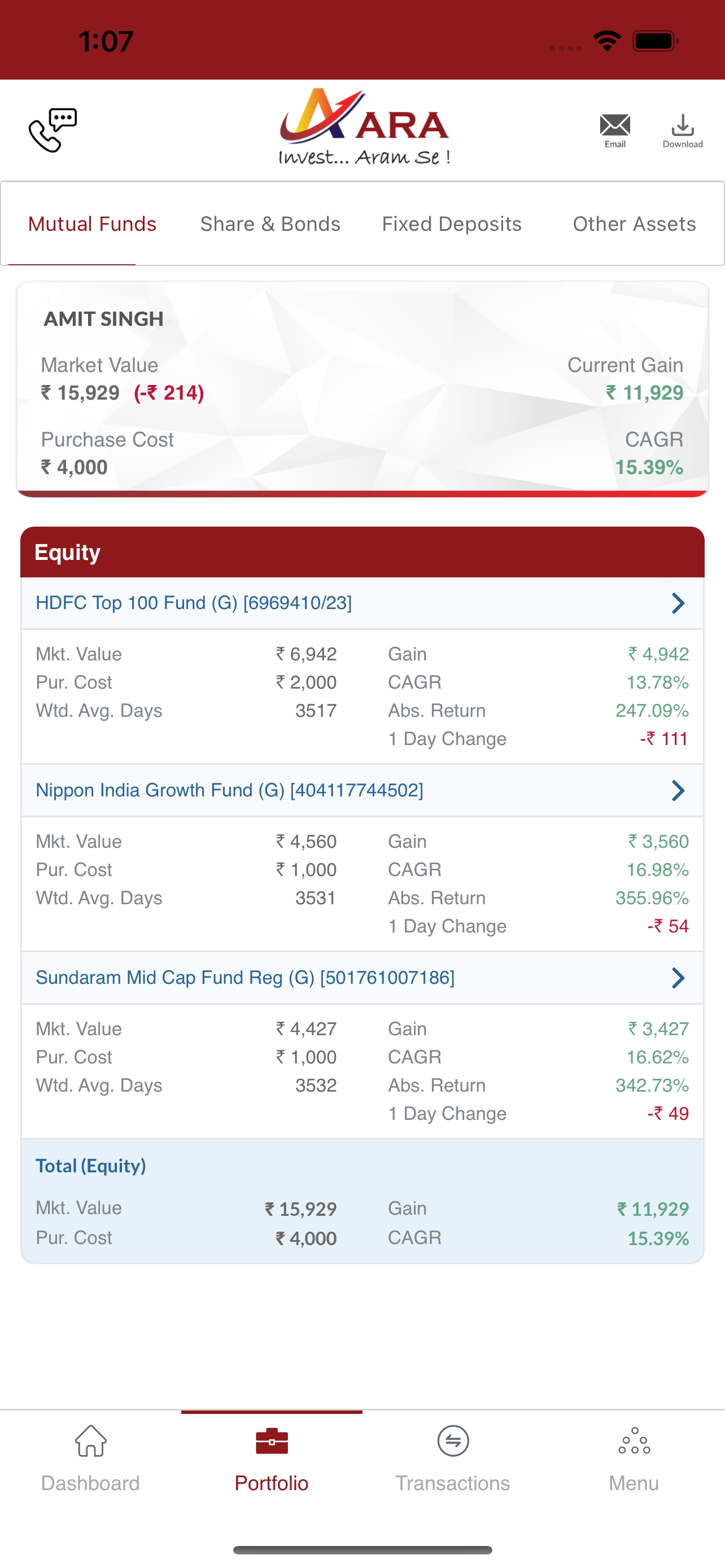
Task: Tap the ARA Invest logo
Action: (364, 128)
